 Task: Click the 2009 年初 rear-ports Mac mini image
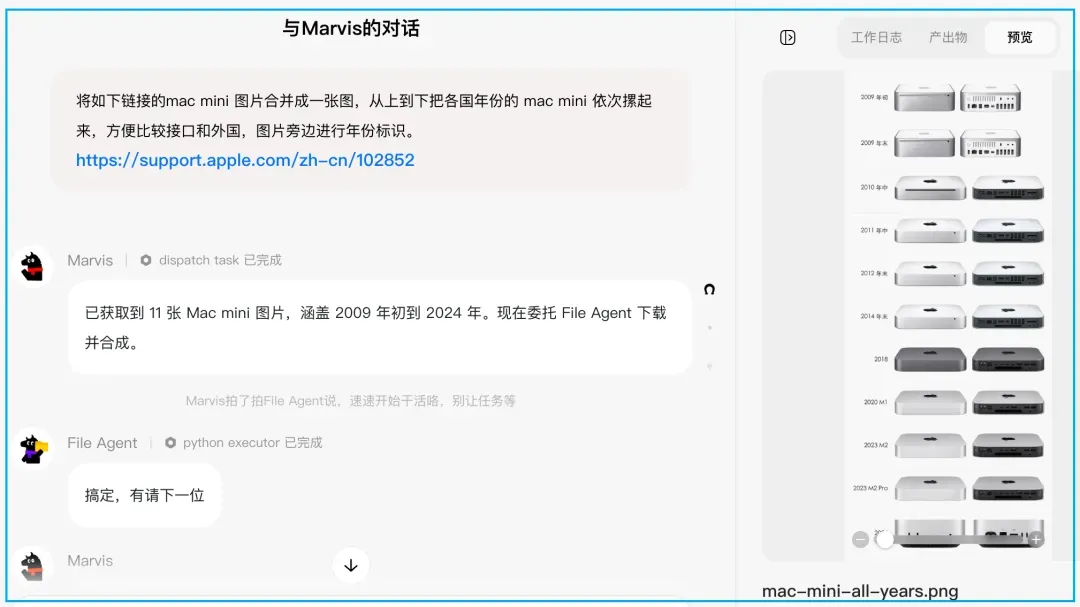[x=990, y=98]
